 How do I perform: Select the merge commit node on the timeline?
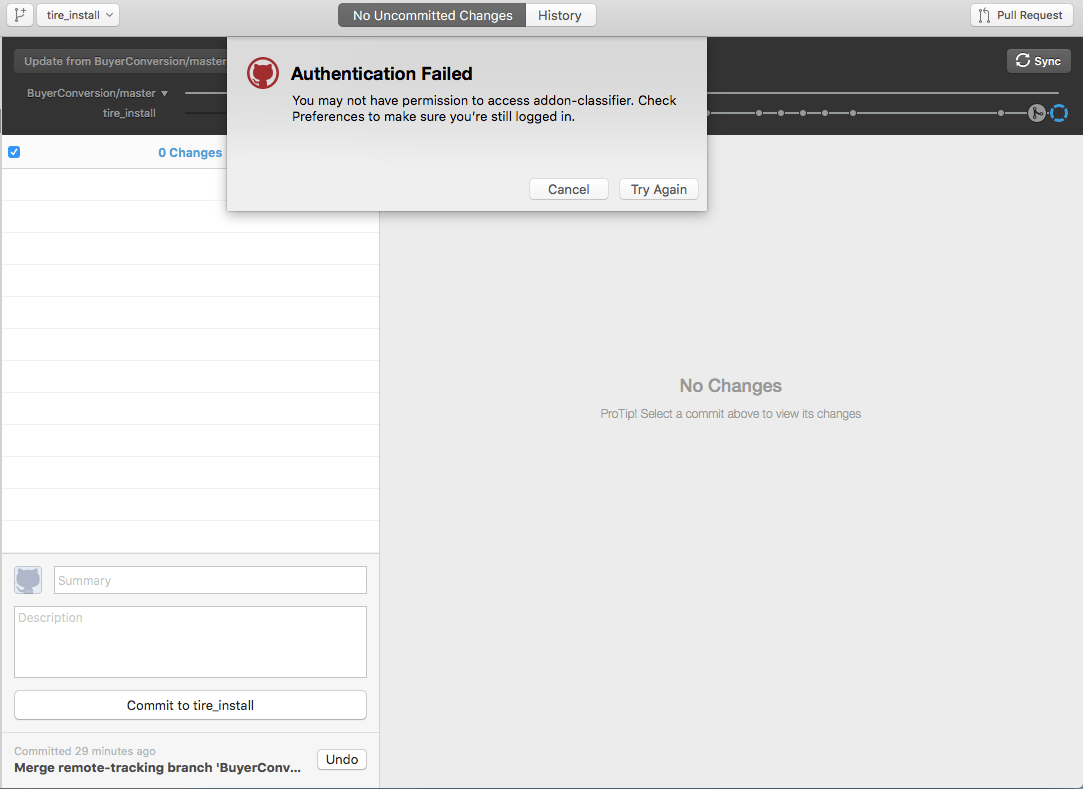tap(1037, 113)
